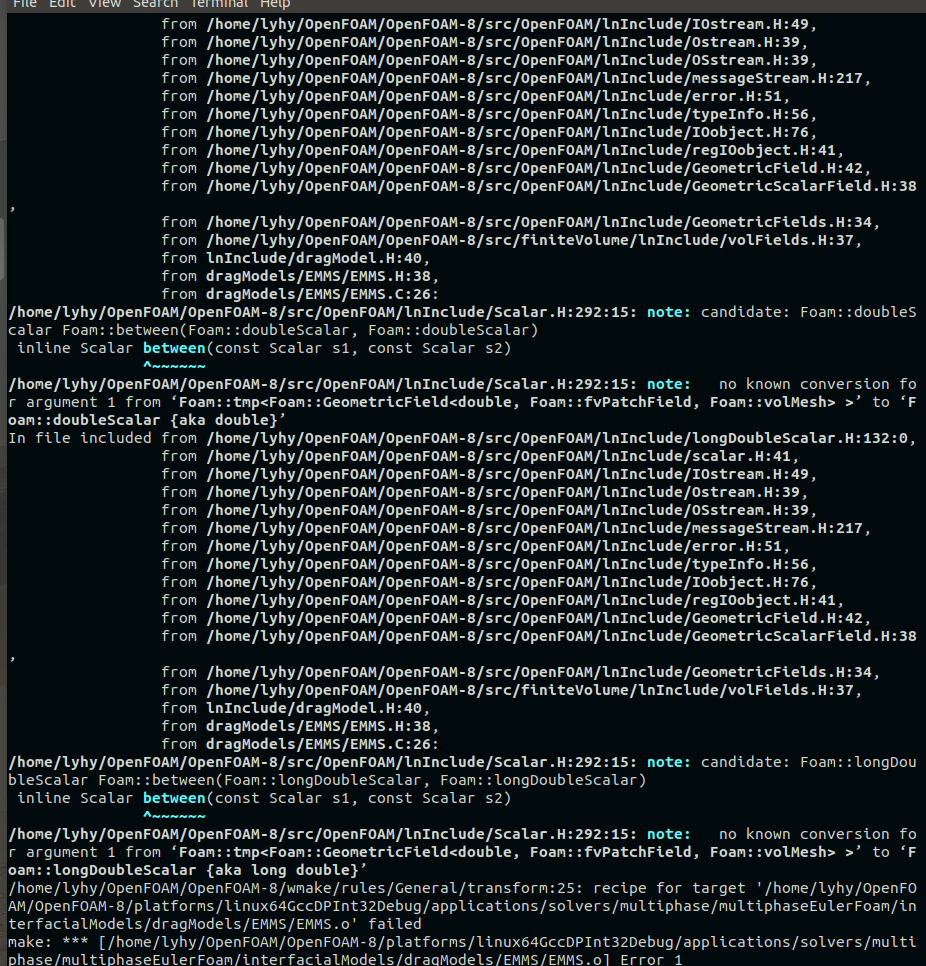
Task: Click 'candidate: Foam::doubleS' note text
Action: click(808, 312)
